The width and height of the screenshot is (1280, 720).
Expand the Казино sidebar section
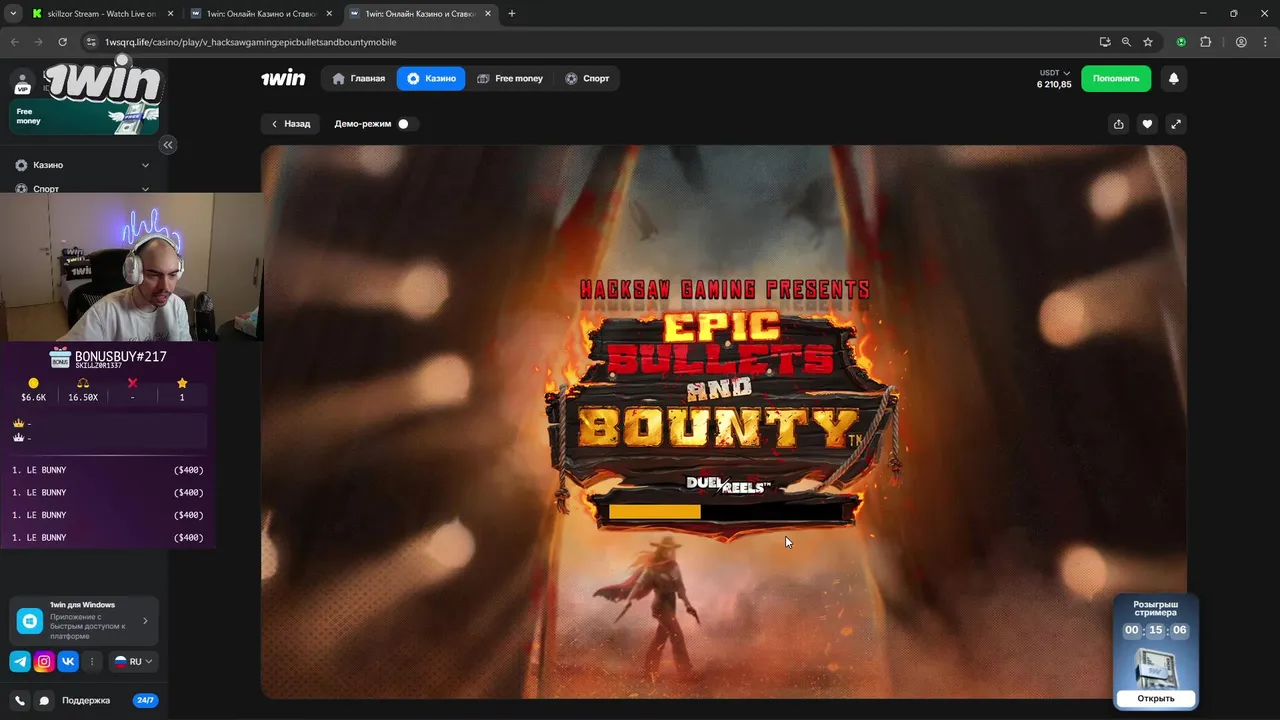82,165
